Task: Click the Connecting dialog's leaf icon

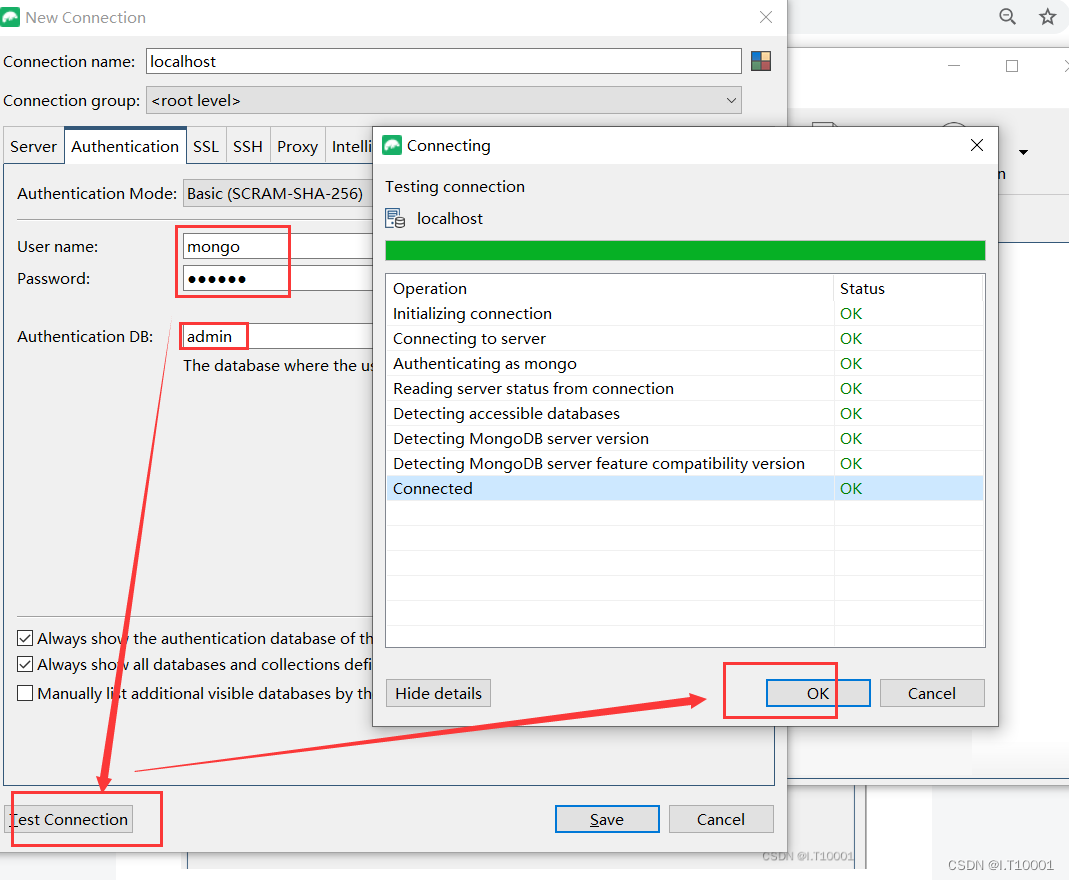Action: (390, 145)
